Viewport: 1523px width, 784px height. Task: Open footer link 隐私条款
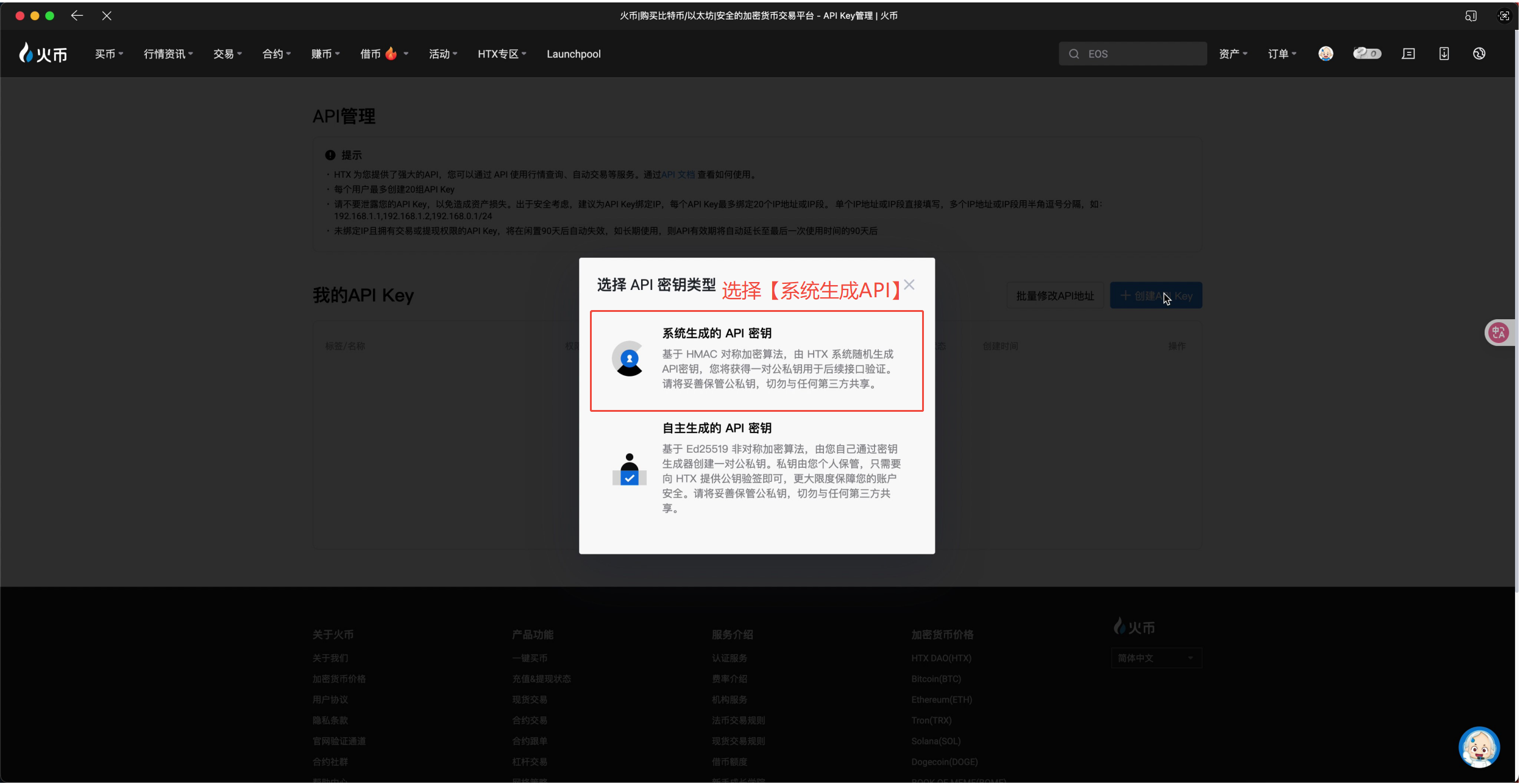(330, 720)
